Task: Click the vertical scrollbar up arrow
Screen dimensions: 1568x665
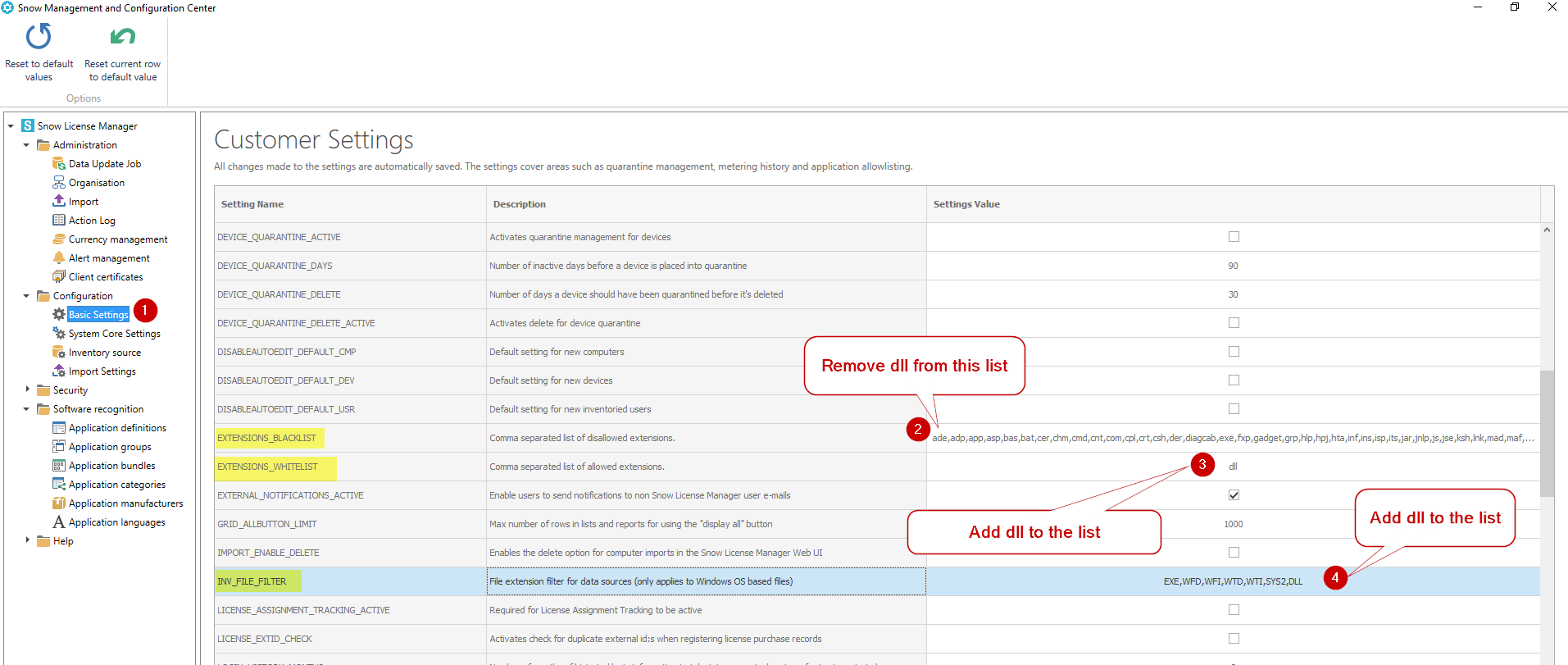Action: click(x=1547, y=230)
